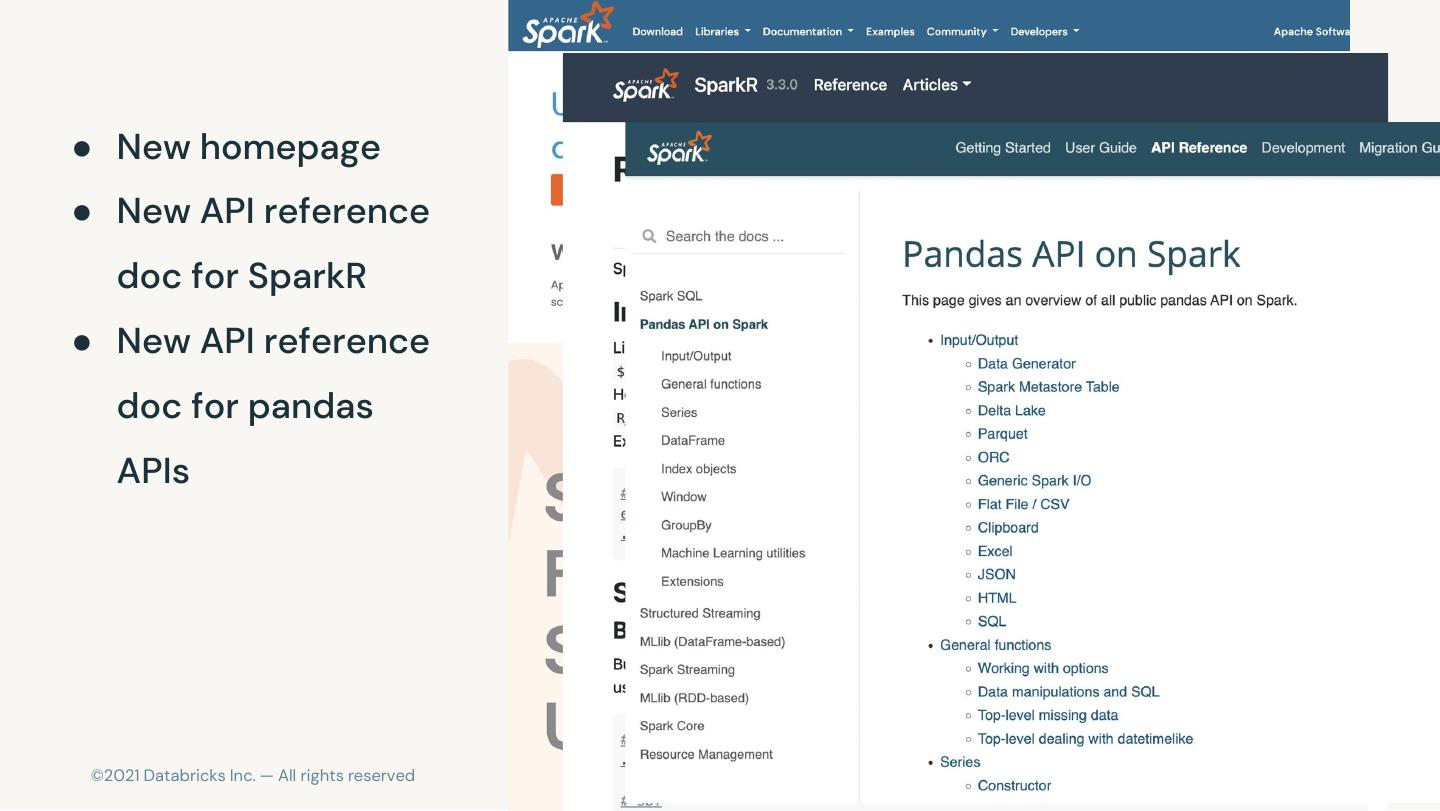Viewport: 1440px width, 811px height.
Task: Open Input/Output in the sidebar
Action: [x=696, y=356]
